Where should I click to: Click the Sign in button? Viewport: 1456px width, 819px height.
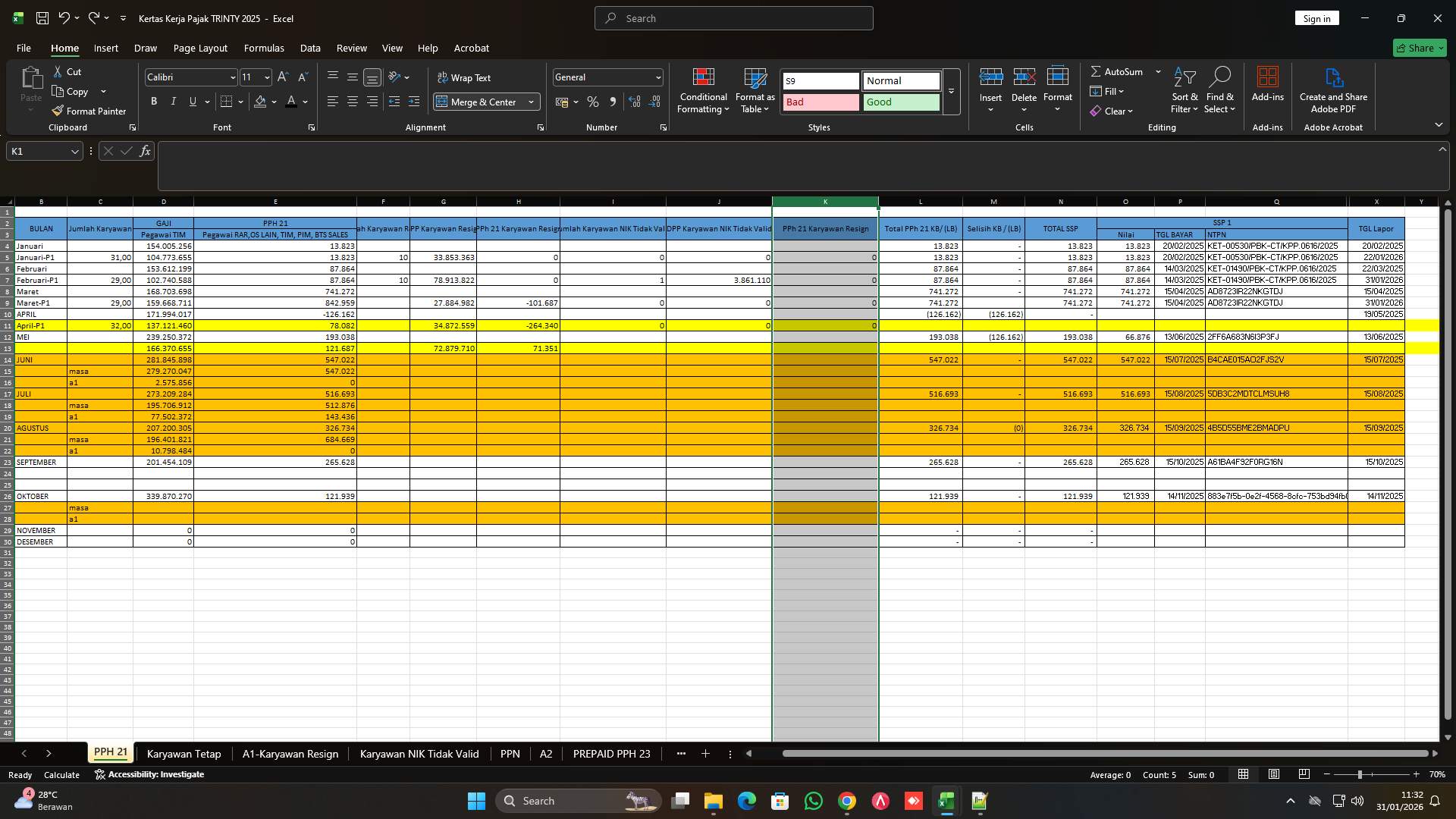[x=1316, y=17]
